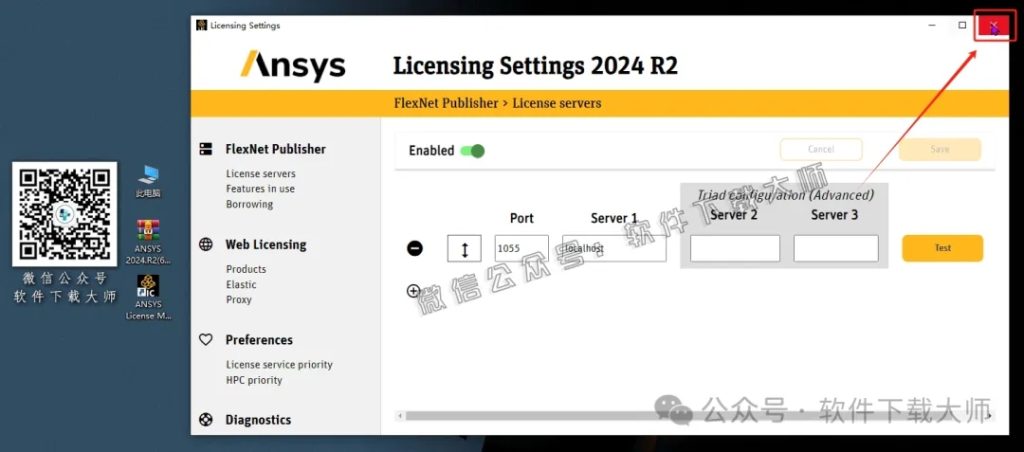Image resolution: width=1024 pixels, height=452 pixels.
Task: Click the scrollbar right arrow
Action: tap(989, 415)
